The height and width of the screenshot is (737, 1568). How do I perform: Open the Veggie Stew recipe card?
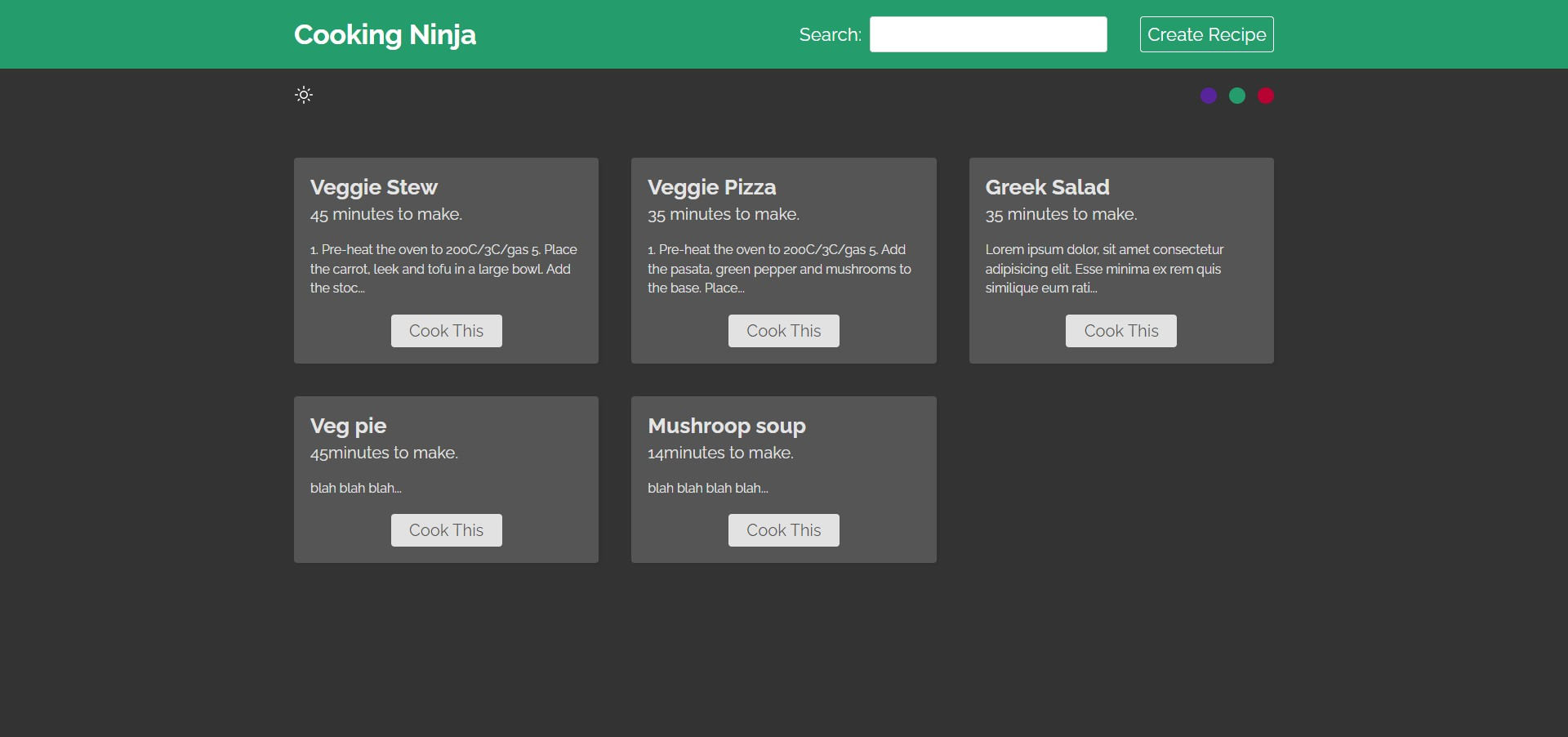pos(446,261)
